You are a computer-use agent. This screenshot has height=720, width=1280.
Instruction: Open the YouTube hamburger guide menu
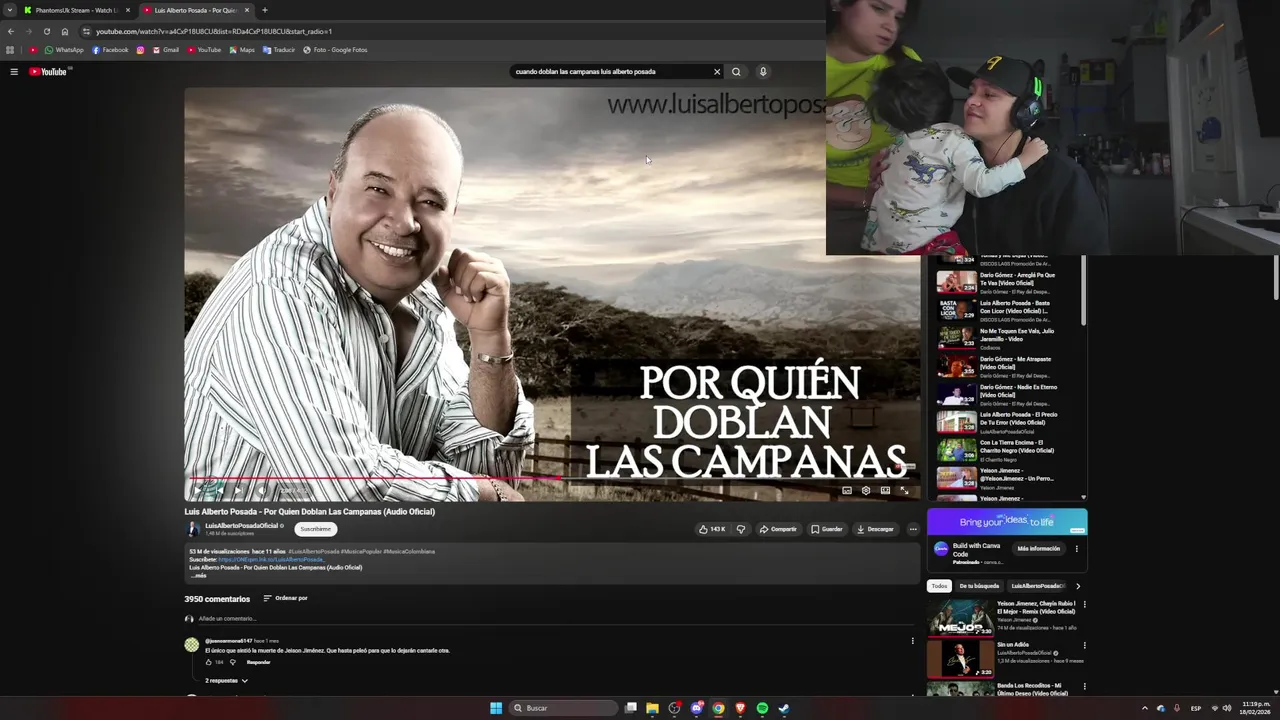click(14, 72)
